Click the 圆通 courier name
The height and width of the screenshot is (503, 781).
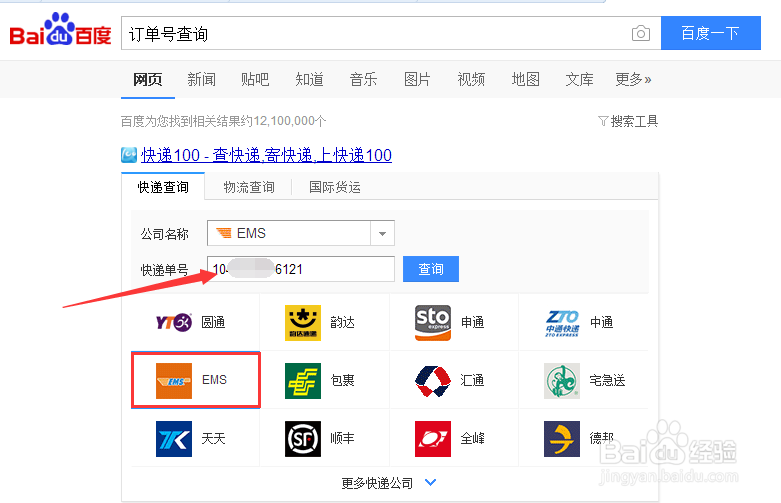pyautogui.click(x=213, y=322)
